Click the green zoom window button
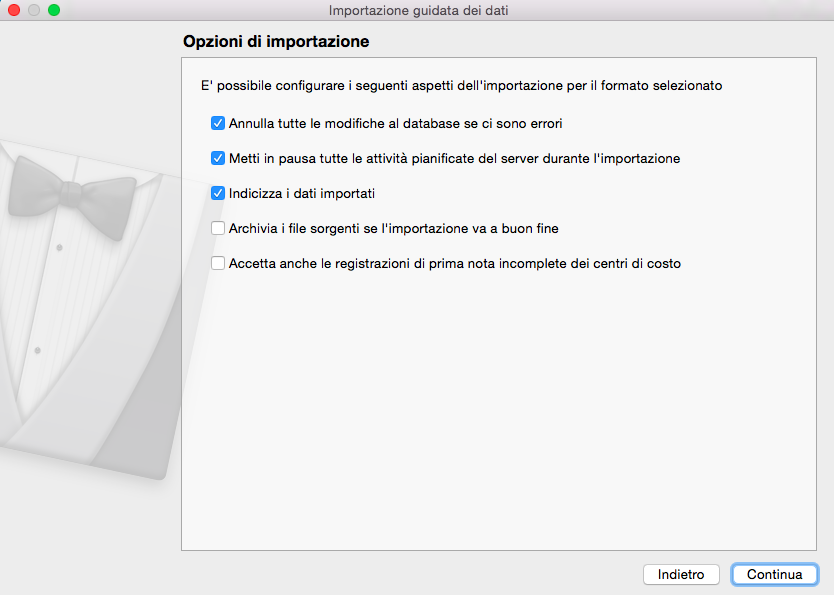Viewport: 834px width, 595px height. (54, 10)
